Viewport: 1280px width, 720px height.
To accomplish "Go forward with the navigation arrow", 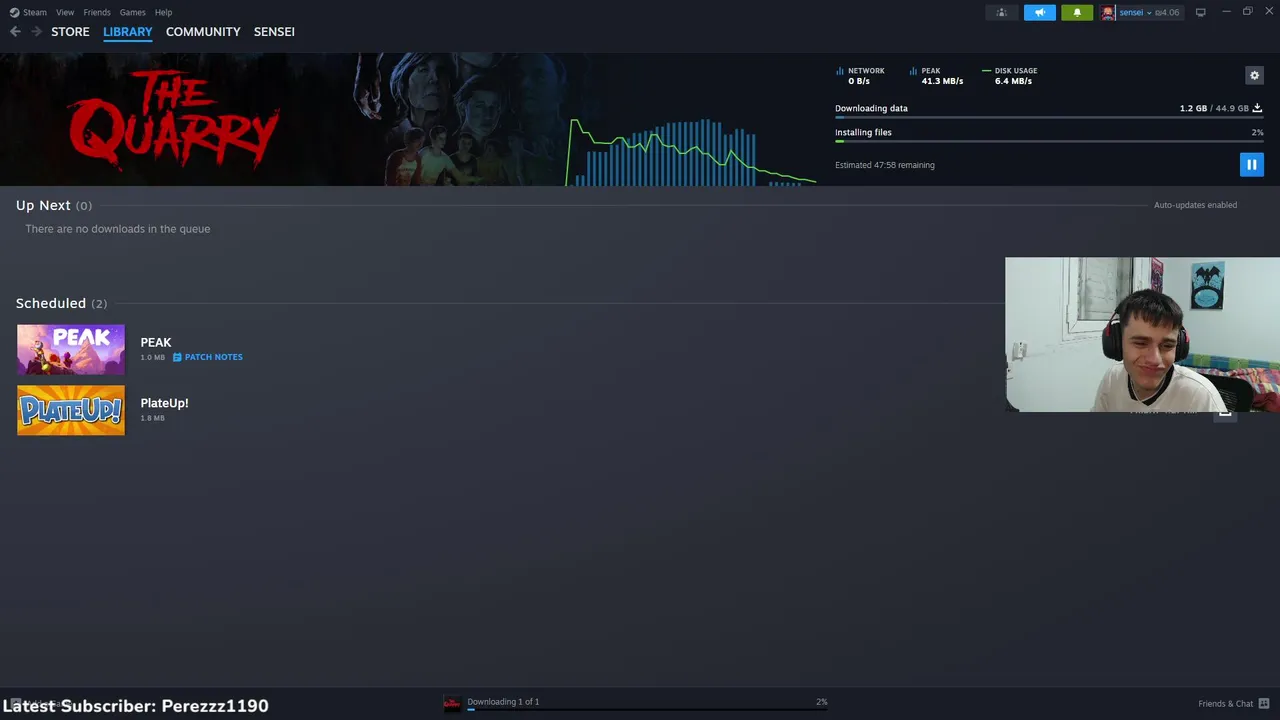I will [36, 32].
